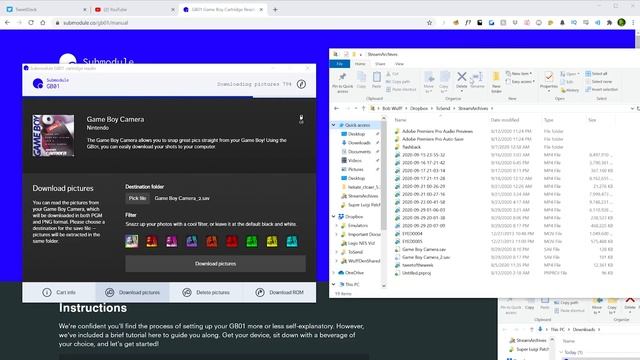640x360 pixels.
Task: Select the Game Boy Camera_2.sav file
Action: 426,257
